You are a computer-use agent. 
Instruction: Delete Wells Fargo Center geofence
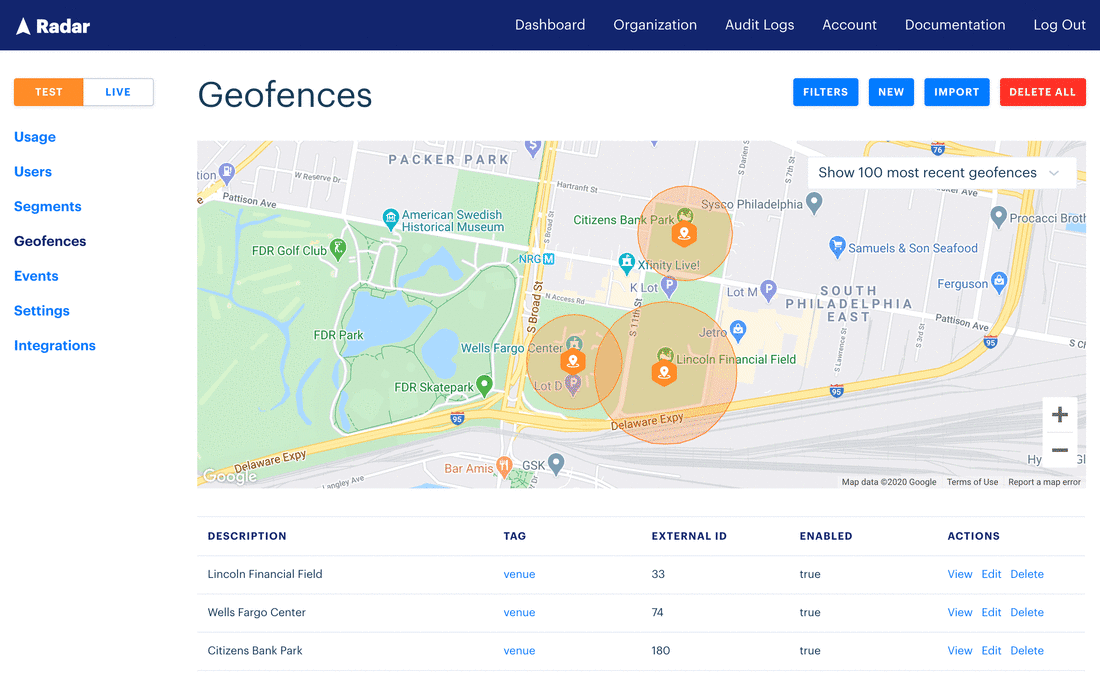[x=1027, y=612]
